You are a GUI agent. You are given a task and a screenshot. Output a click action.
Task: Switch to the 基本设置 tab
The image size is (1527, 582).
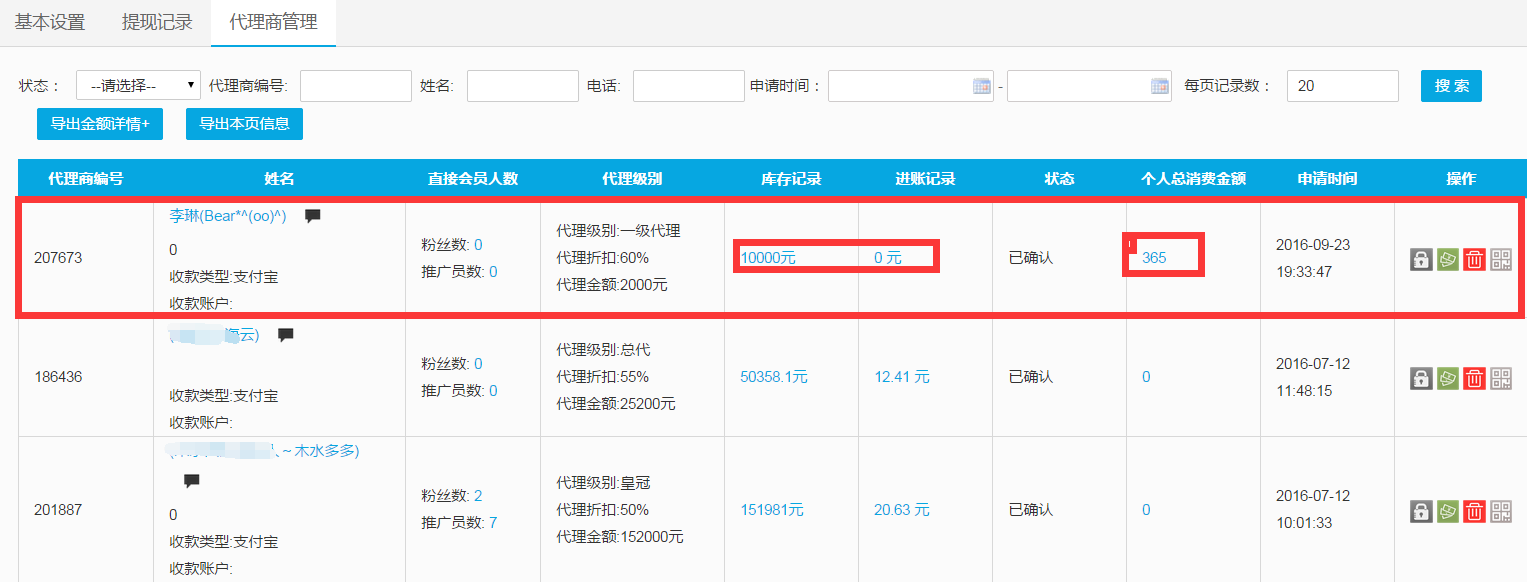[50, 22]
